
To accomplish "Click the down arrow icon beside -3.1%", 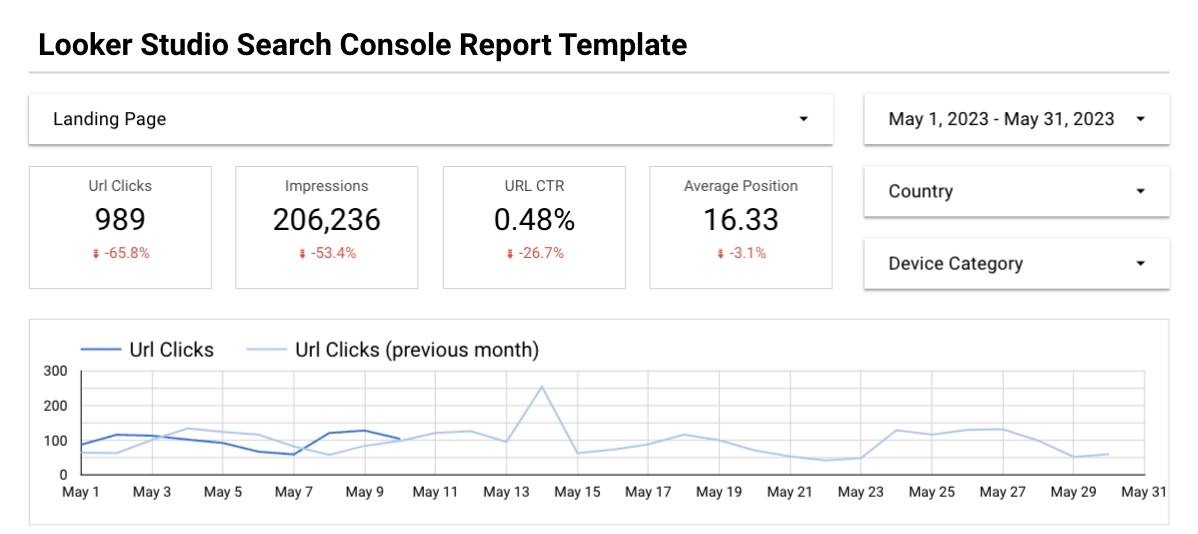I will [x=719, y=254].
